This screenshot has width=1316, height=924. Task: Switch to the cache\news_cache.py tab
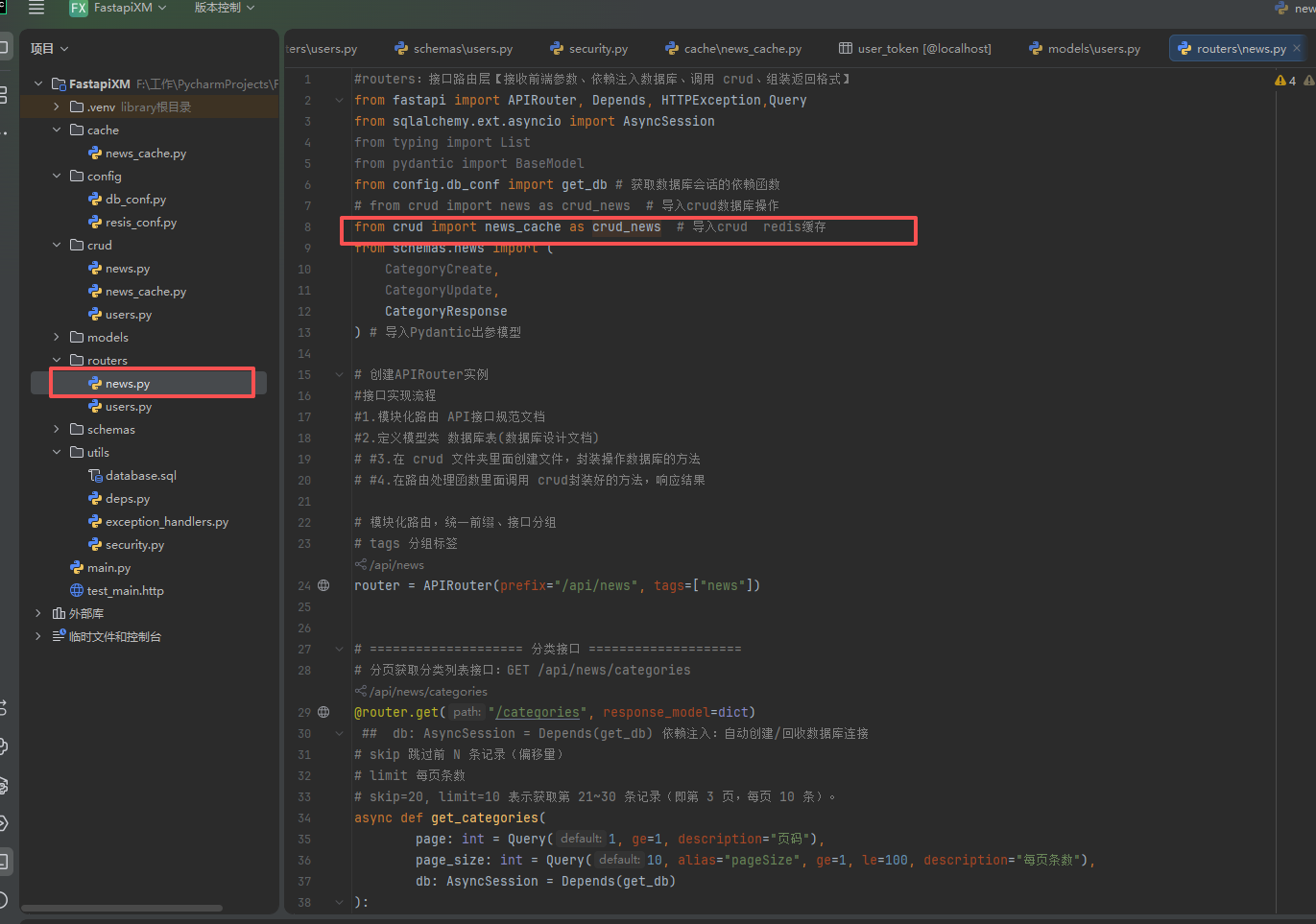coord(733,49)
